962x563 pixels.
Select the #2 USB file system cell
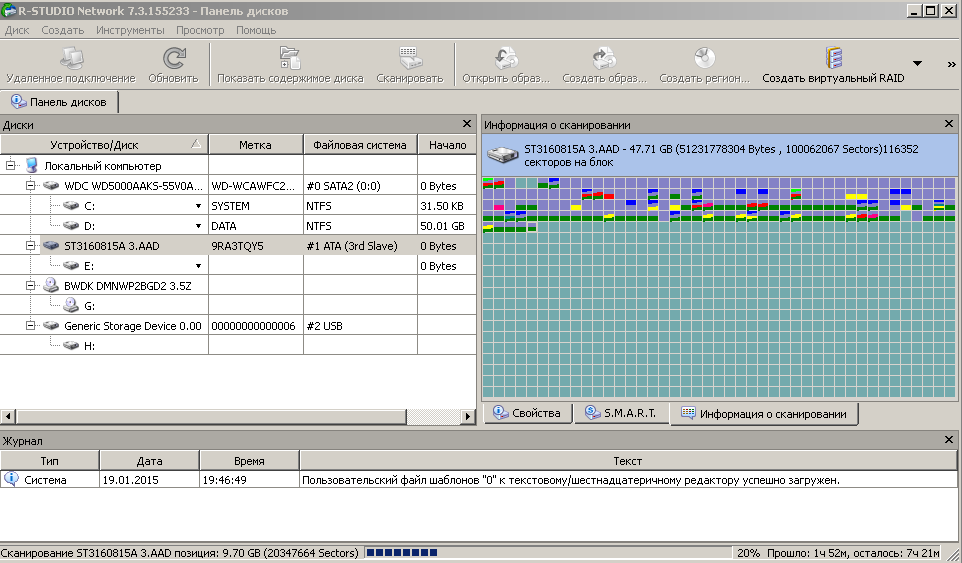(360, 326)
